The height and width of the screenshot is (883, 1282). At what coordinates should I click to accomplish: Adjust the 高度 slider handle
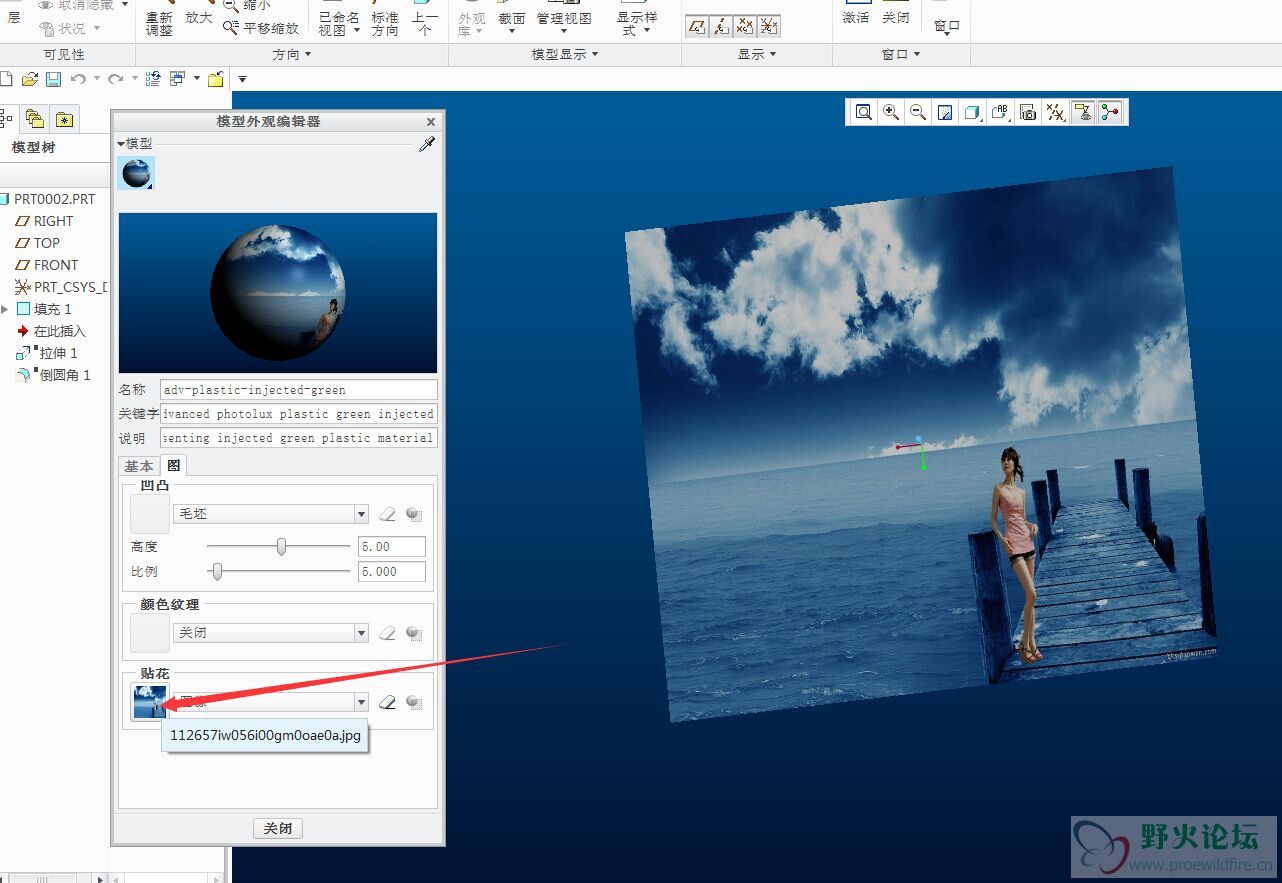tap(281, 546)
